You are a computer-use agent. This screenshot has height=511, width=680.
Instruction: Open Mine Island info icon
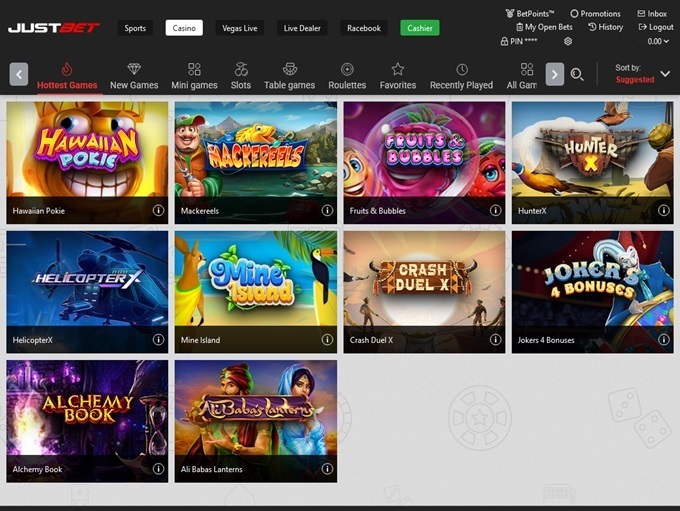(327, 340)
